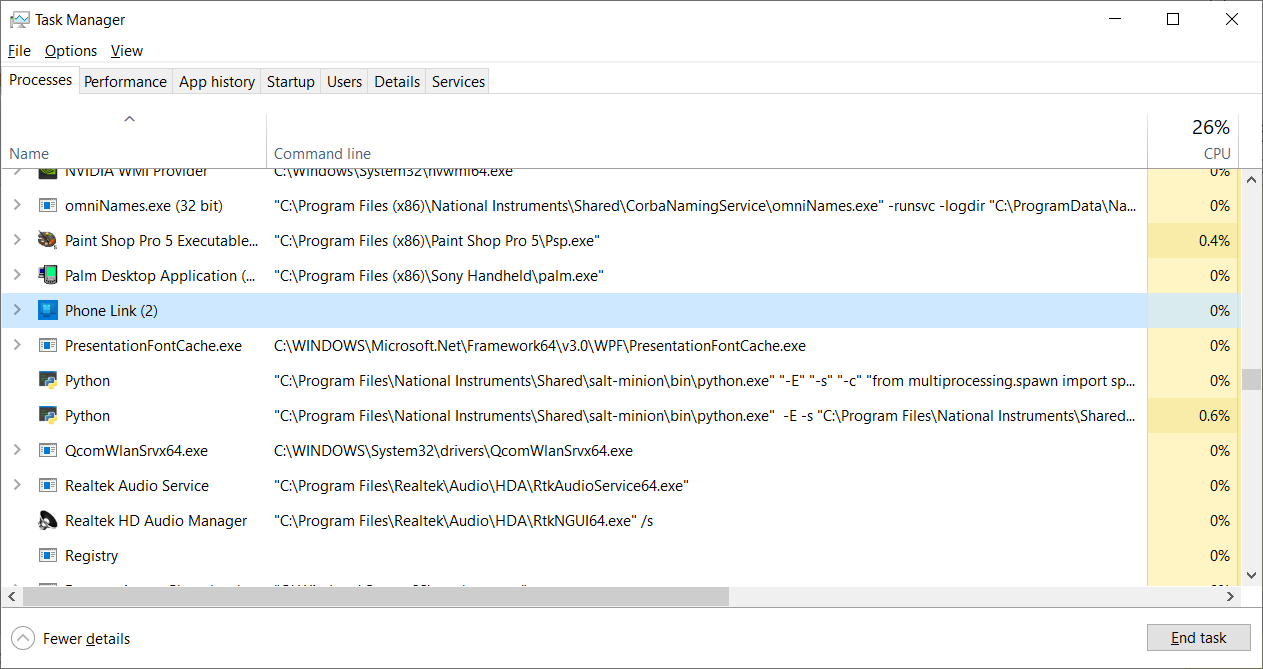Click the python.exe multiprocessing.spawn command line

click(x=705, y=380)
